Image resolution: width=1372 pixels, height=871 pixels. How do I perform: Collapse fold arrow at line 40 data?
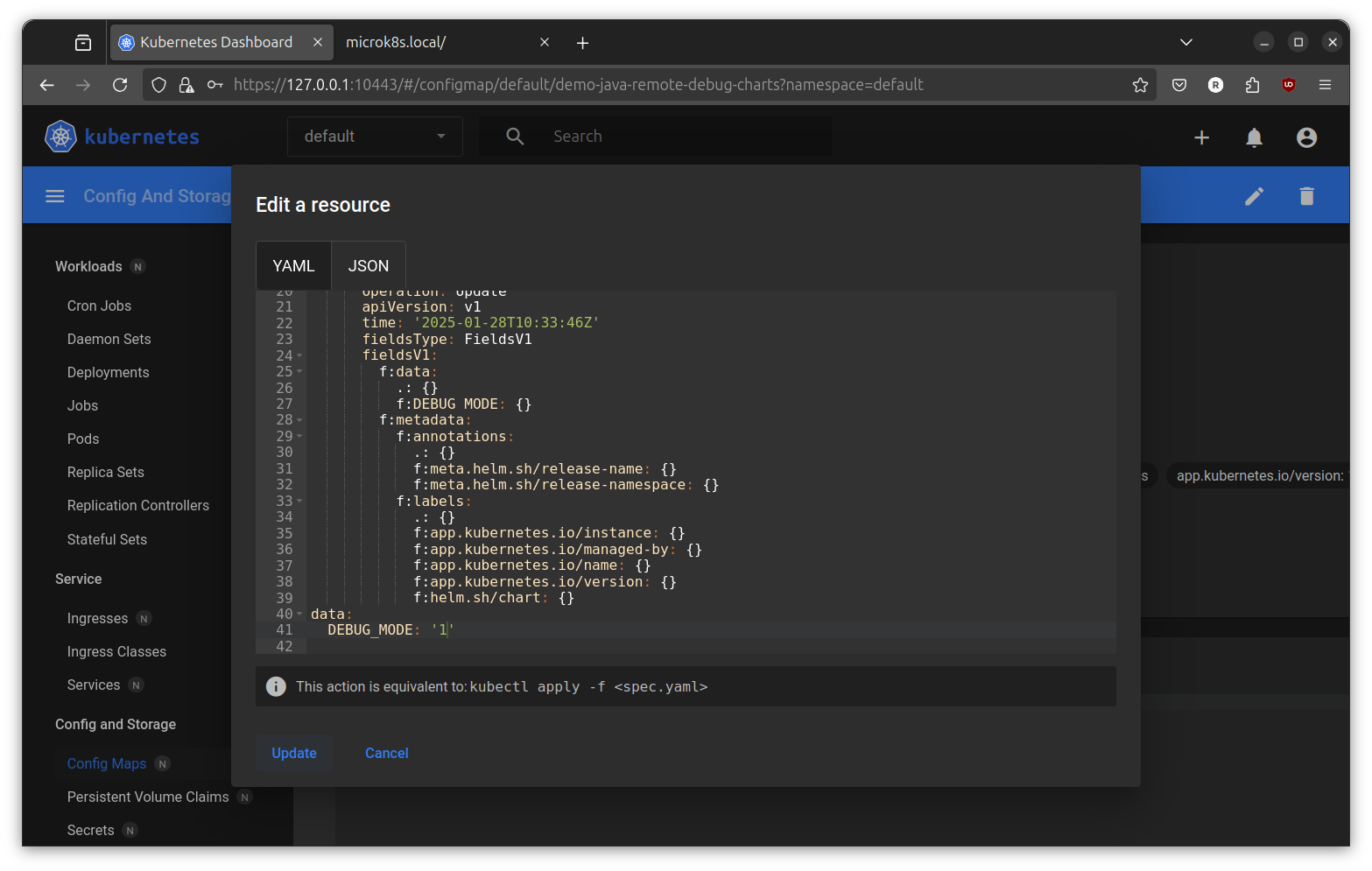click(299, 614)
